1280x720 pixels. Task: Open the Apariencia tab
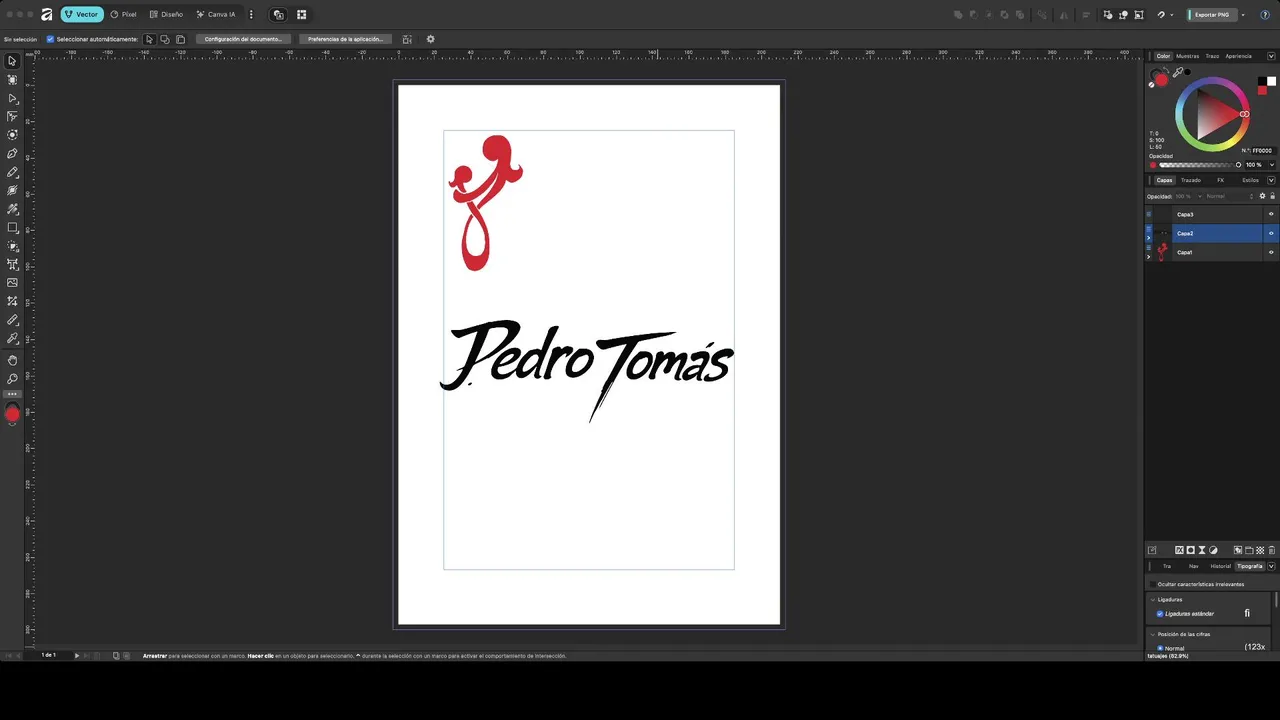[1238, 56]
